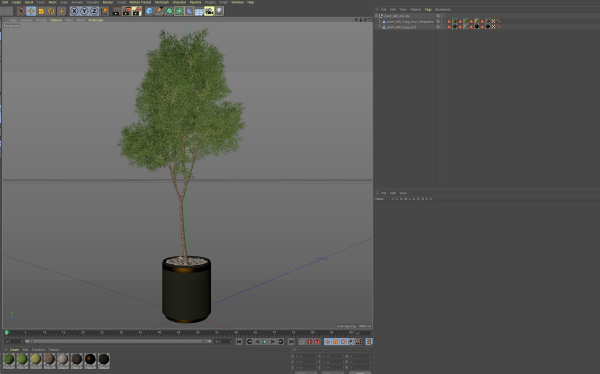This screenshot has height=374, width=600.
Task: Go to start of animation
Action: (239, 341)
